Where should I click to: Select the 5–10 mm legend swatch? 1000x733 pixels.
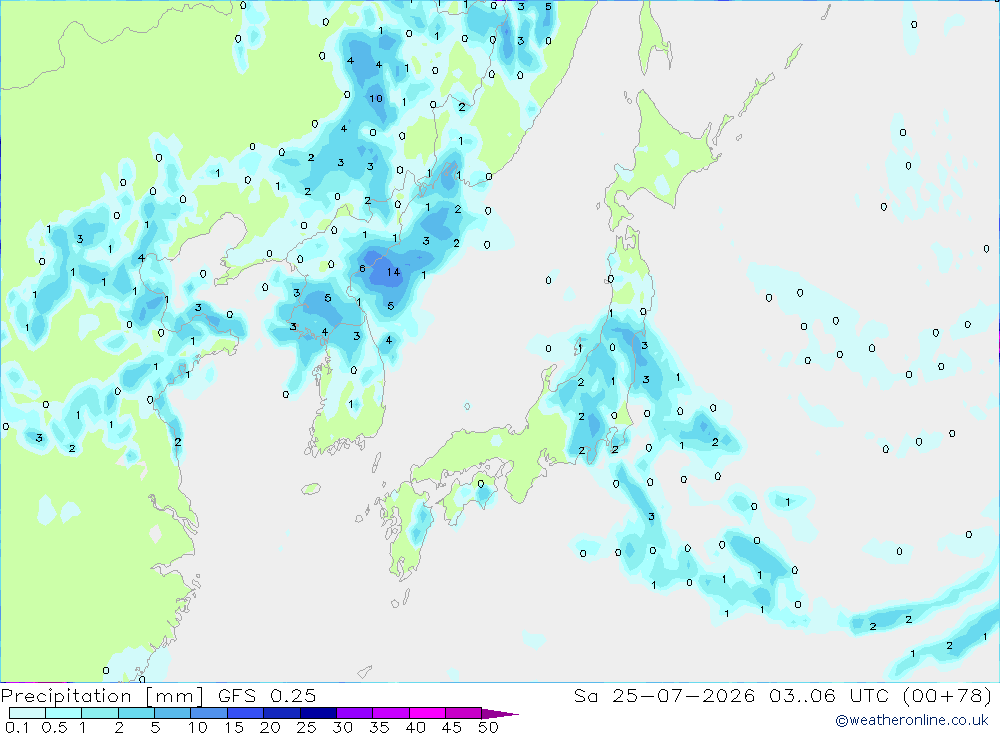pyautogui.click(x=173, y=713)
